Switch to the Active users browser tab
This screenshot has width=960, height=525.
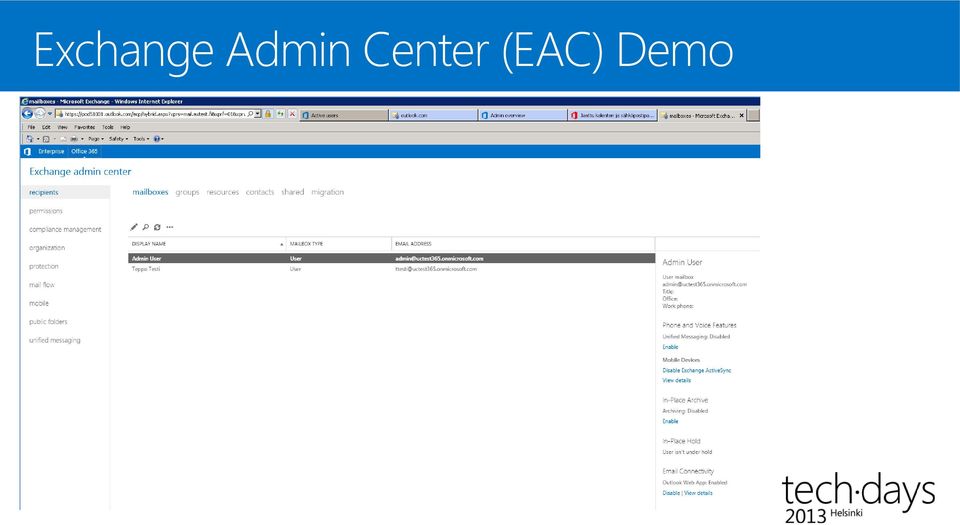point(344,115)
